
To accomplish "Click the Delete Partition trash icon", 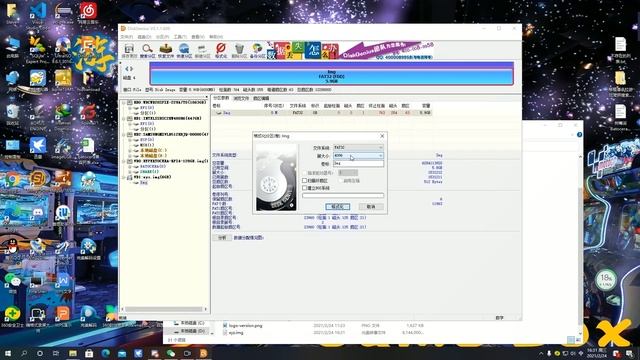I will [239, 50].
